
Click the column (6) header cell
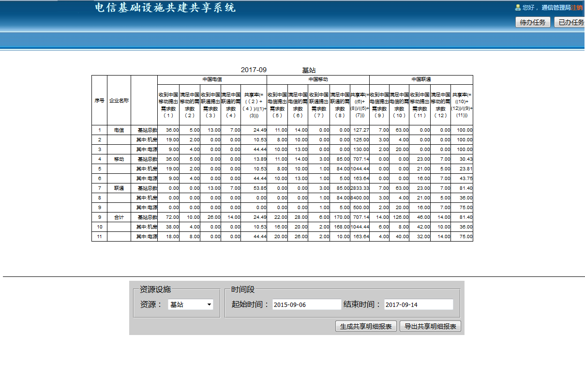[x=298, y=105]
